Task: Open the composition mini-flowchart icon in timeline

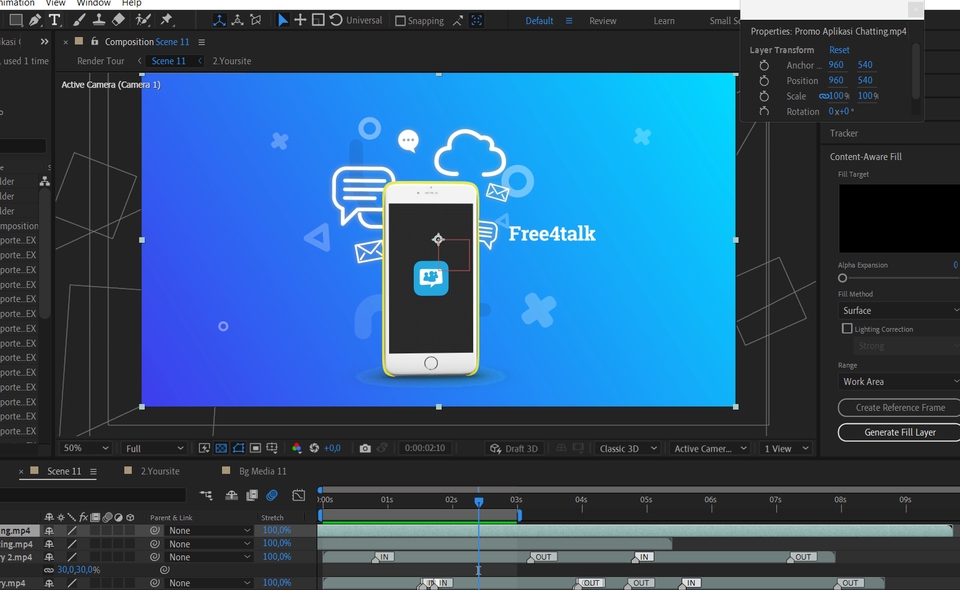Action: click(x=206, y=495)
